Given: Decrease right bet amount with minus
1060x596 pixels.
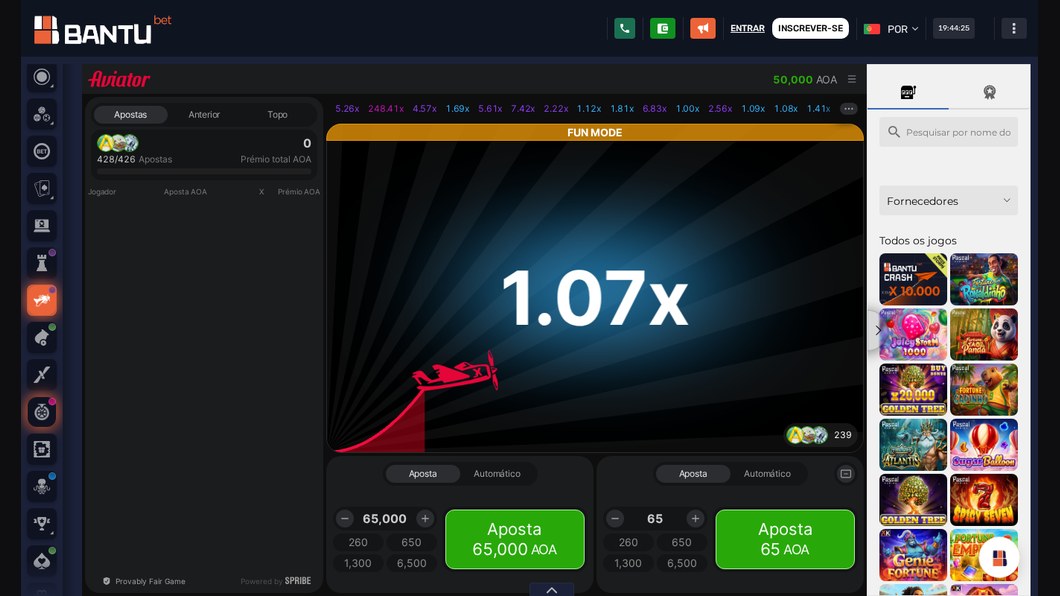Looking at the screenshot, I should [615, 518].
